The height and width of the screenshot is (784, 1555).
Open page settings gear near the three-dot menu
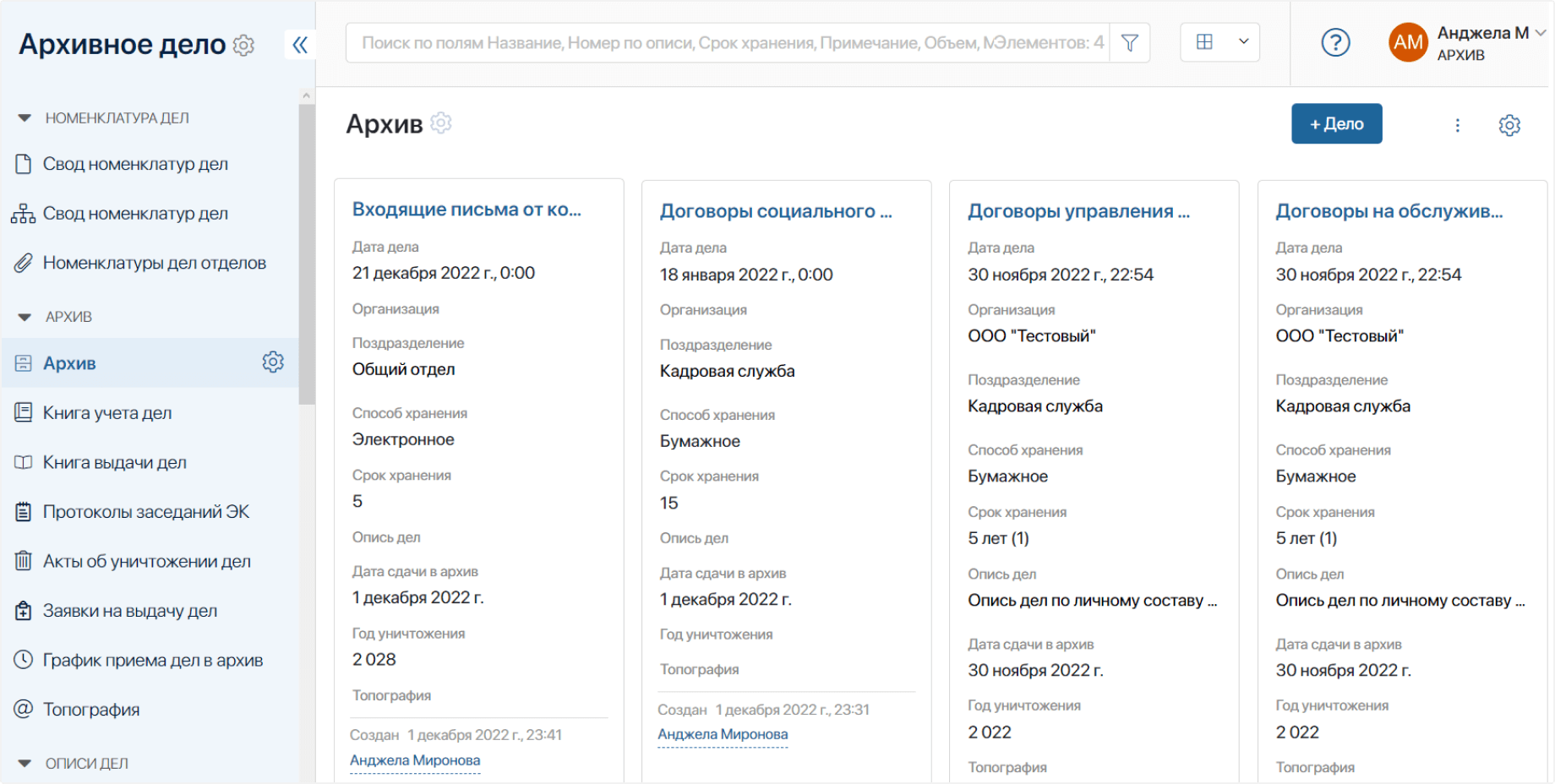pos(1509,125)
